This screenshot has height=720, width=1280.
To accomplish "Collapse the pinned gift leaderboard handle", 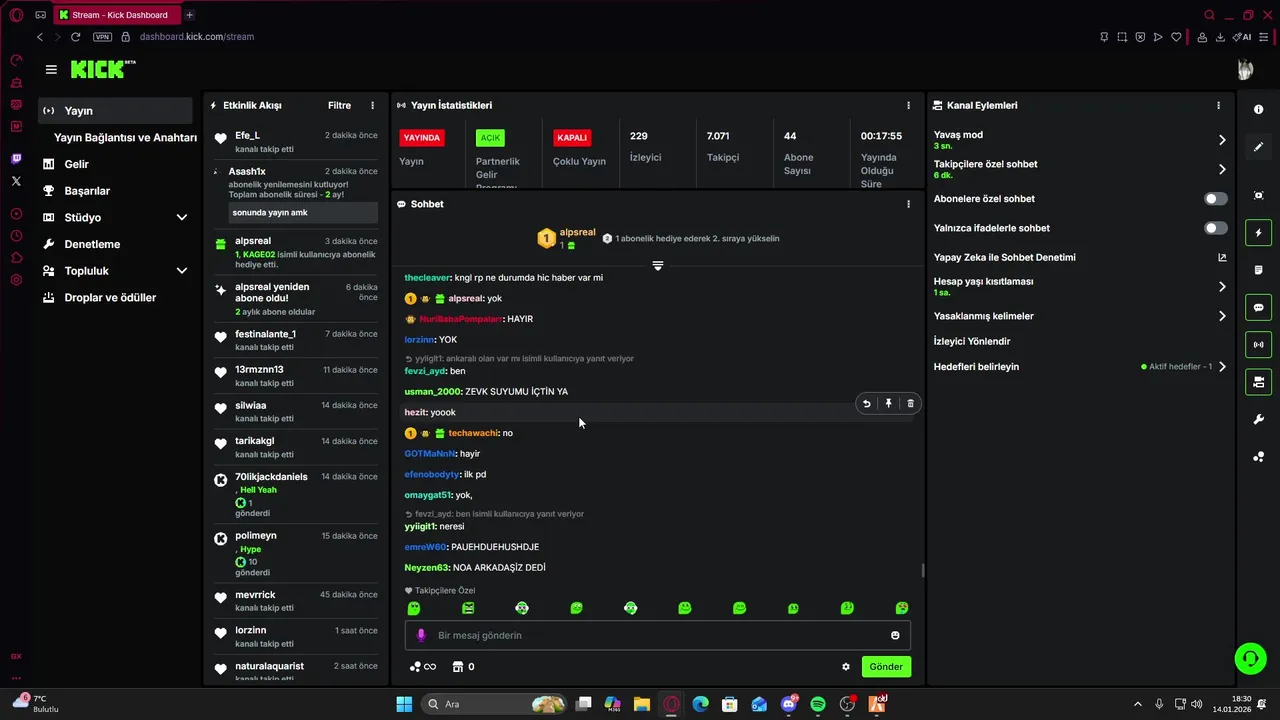I will click(657, 266).
